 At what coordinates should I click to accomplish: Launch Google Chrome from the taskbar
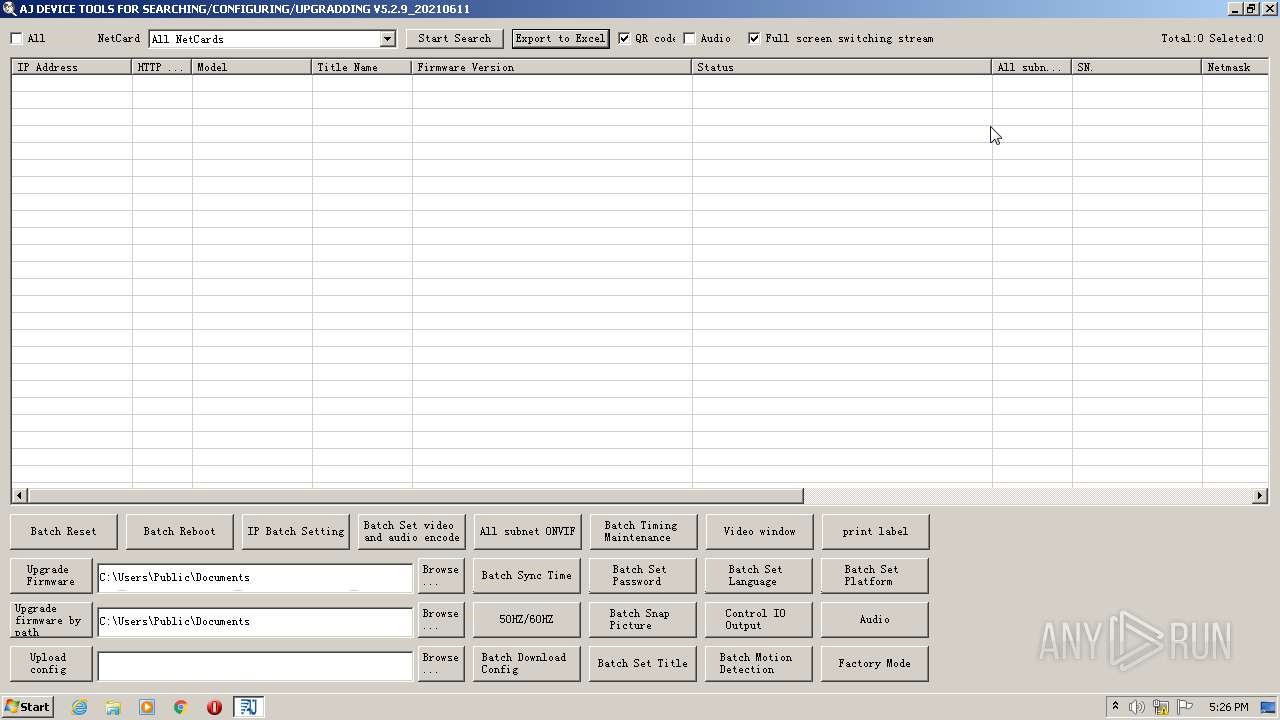coord(181,707)
